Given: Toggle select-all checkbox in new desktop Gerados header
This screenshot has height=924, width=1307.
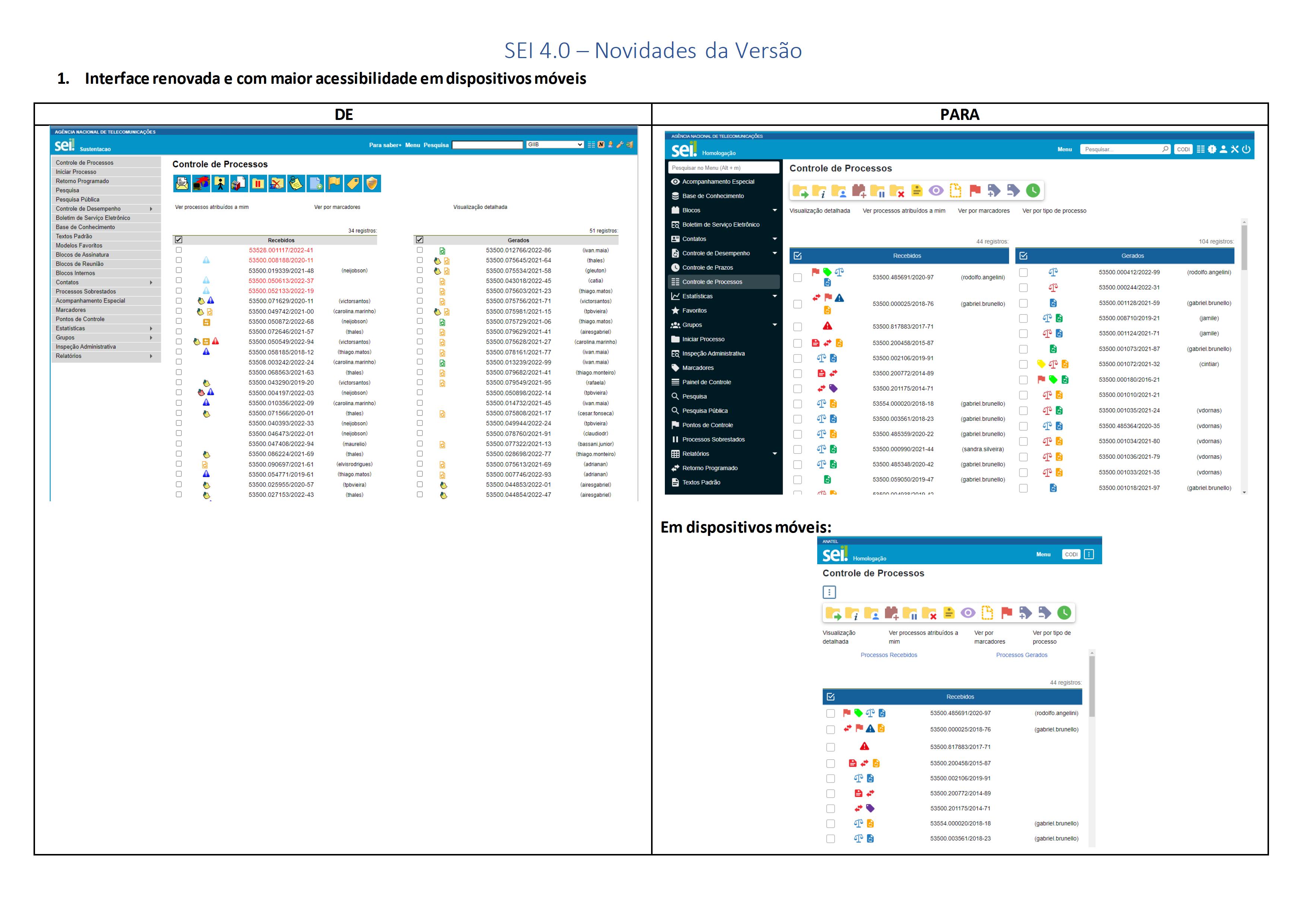Looking at the screenshot, I should pos(1024,255).
